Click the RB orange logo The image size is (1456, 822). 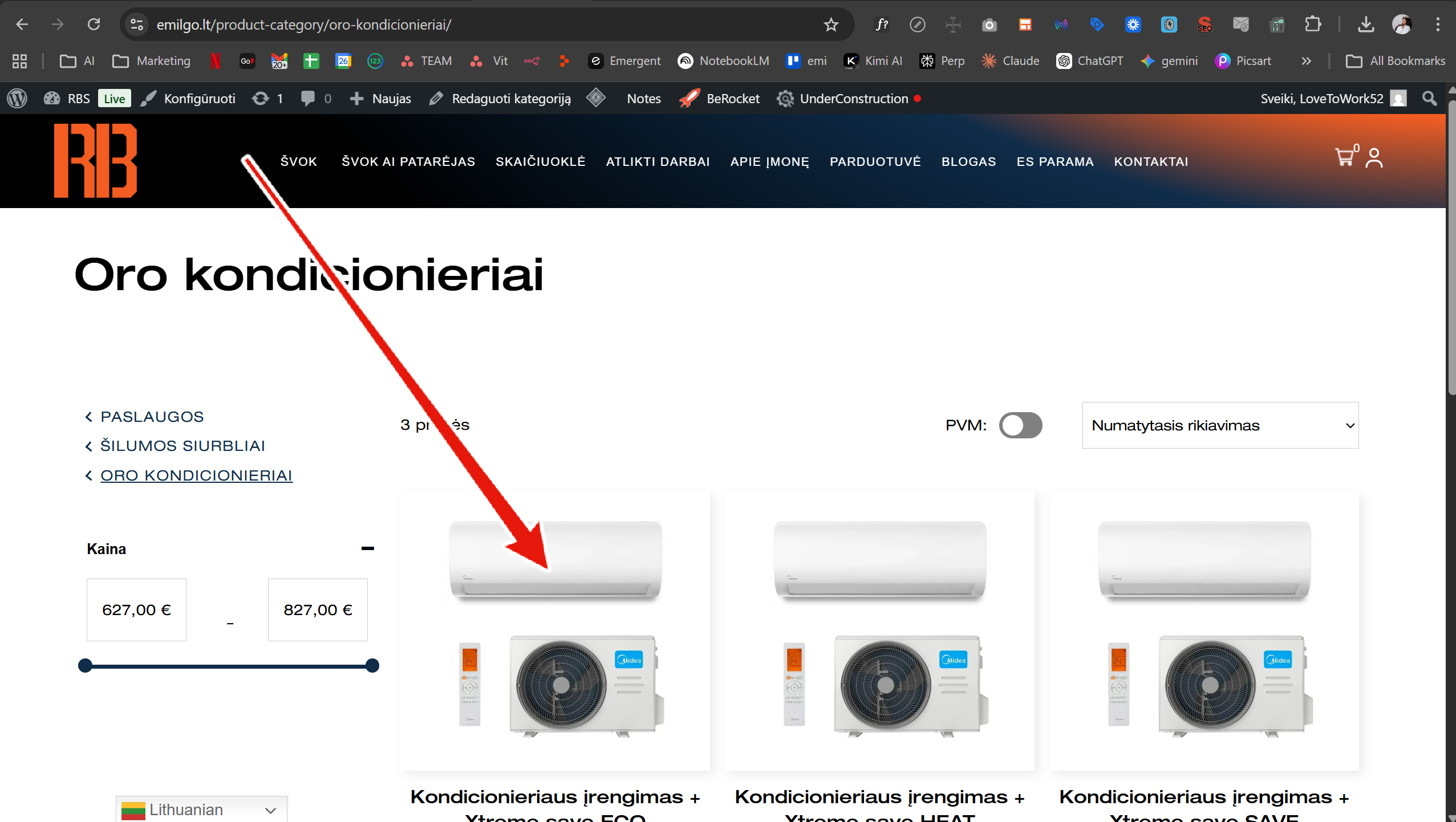point(95,161)
